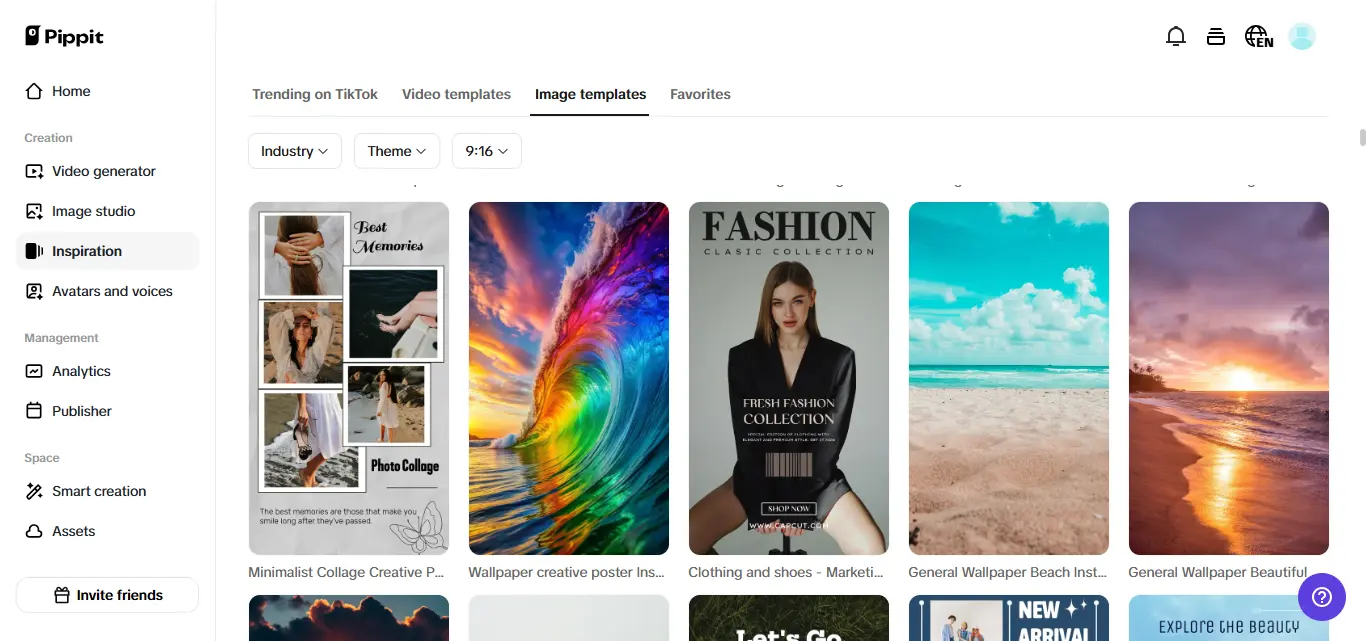Open the Favorites tab
Screen dimensions: 1366x641
coord(700,94)
